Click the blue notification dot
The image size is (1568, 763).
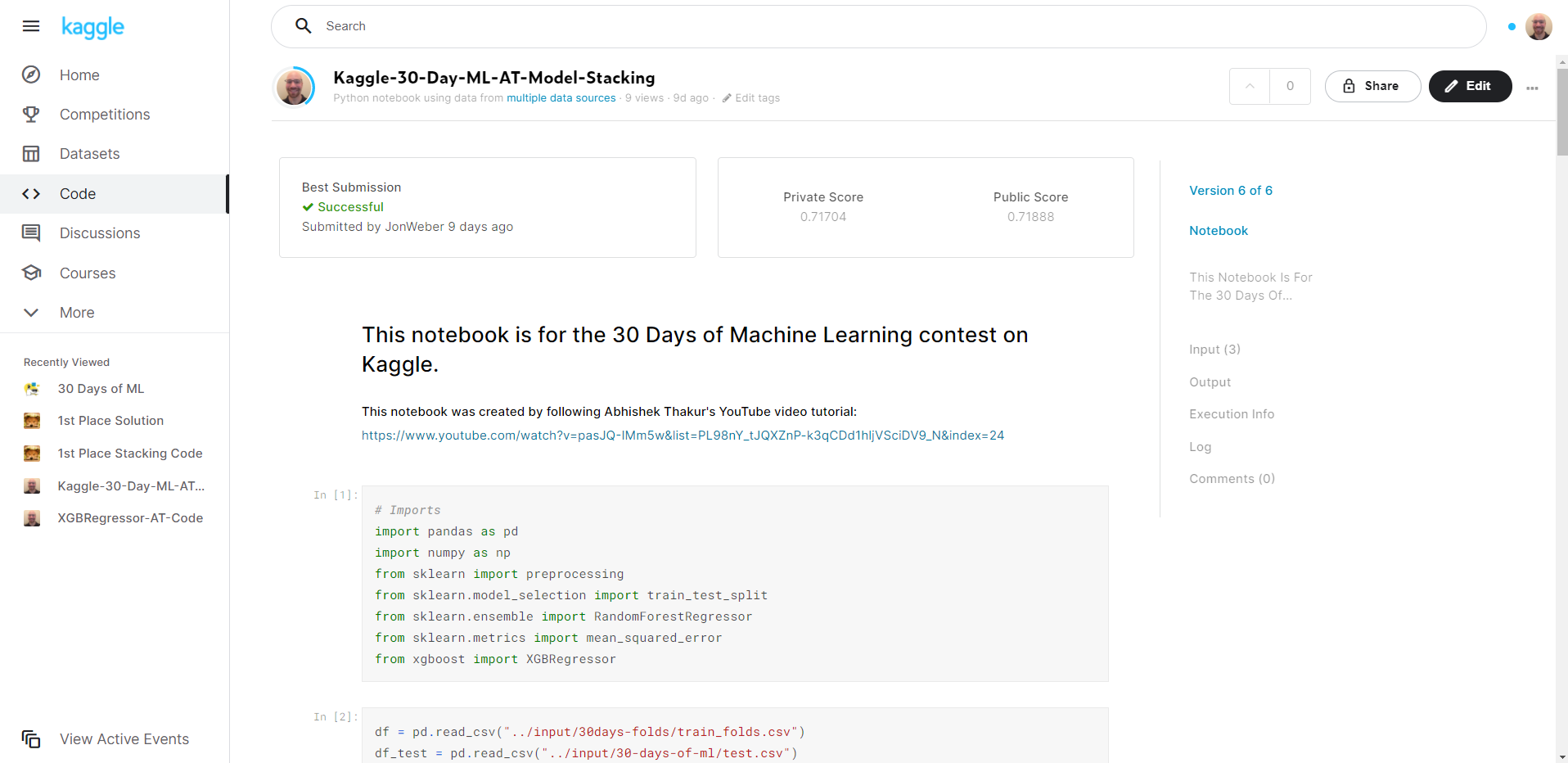tap(1512, 27)
